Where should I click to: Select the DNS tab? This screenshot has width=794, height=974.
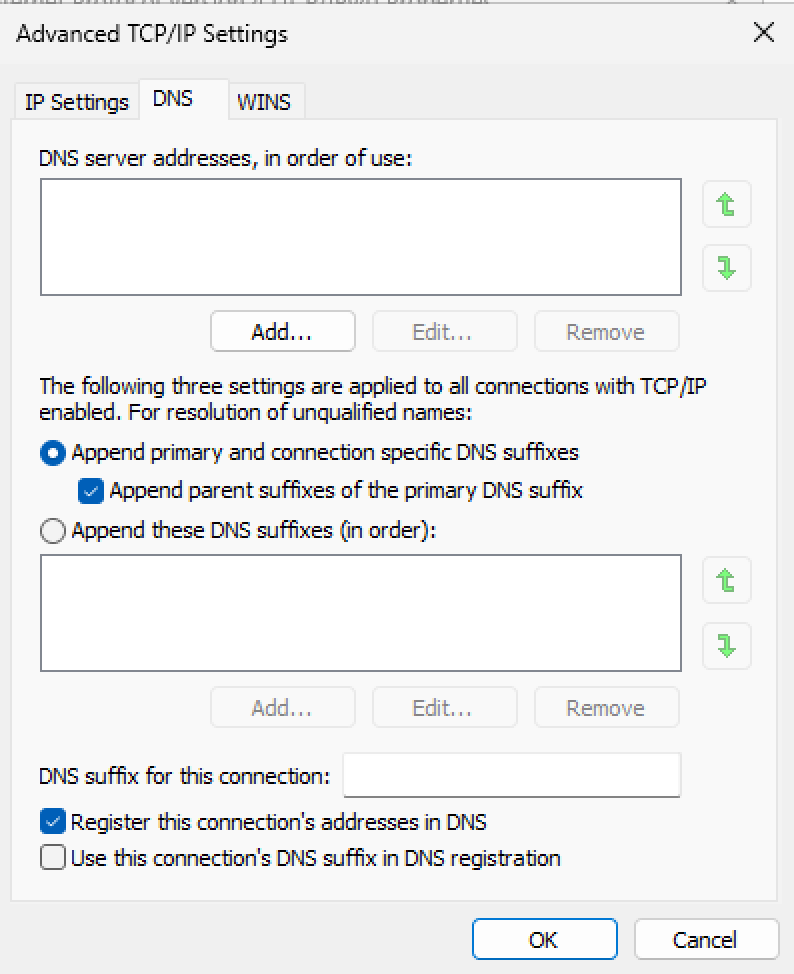pyautogui.click(x=173, y=99)
